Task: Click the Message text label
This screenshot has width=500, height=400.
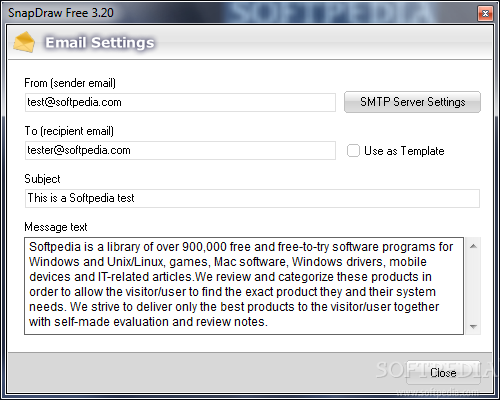Action: [56, 227]
